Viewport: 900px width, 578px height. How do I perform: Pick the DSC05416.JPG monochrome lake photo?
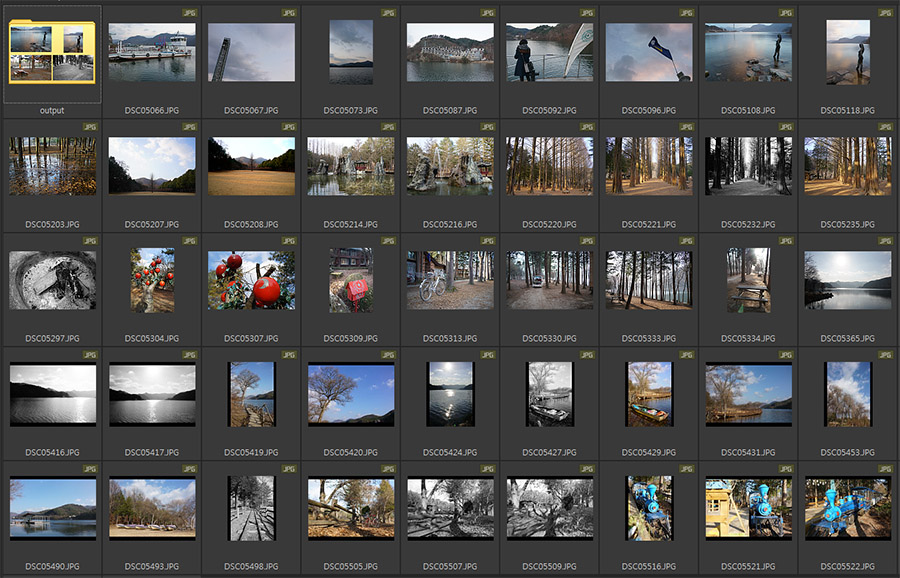[52, 394]
